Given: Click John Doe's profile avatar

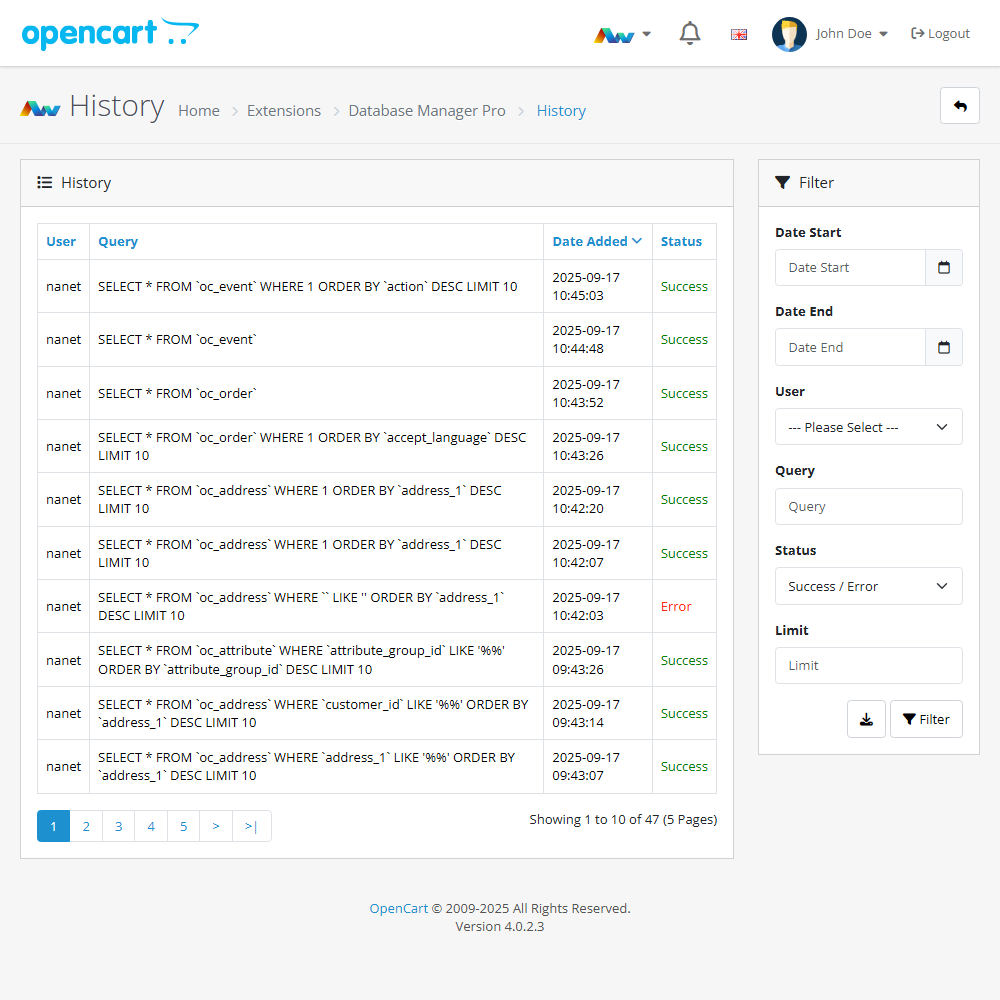Looking at the screenshot, I should pyautogui.click(x=789, y=34).
